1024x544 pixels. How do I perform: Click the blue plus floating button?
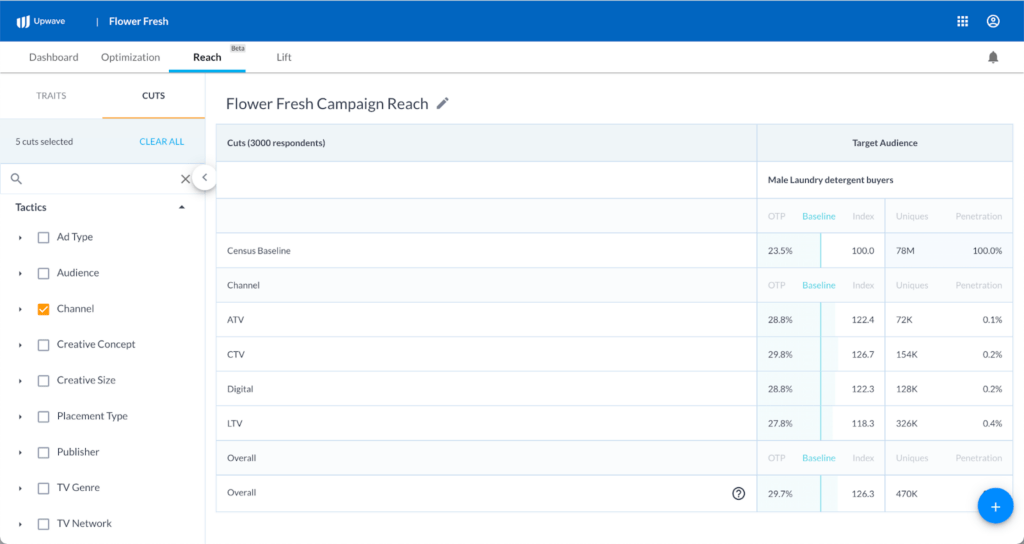[x=995, y=506]
